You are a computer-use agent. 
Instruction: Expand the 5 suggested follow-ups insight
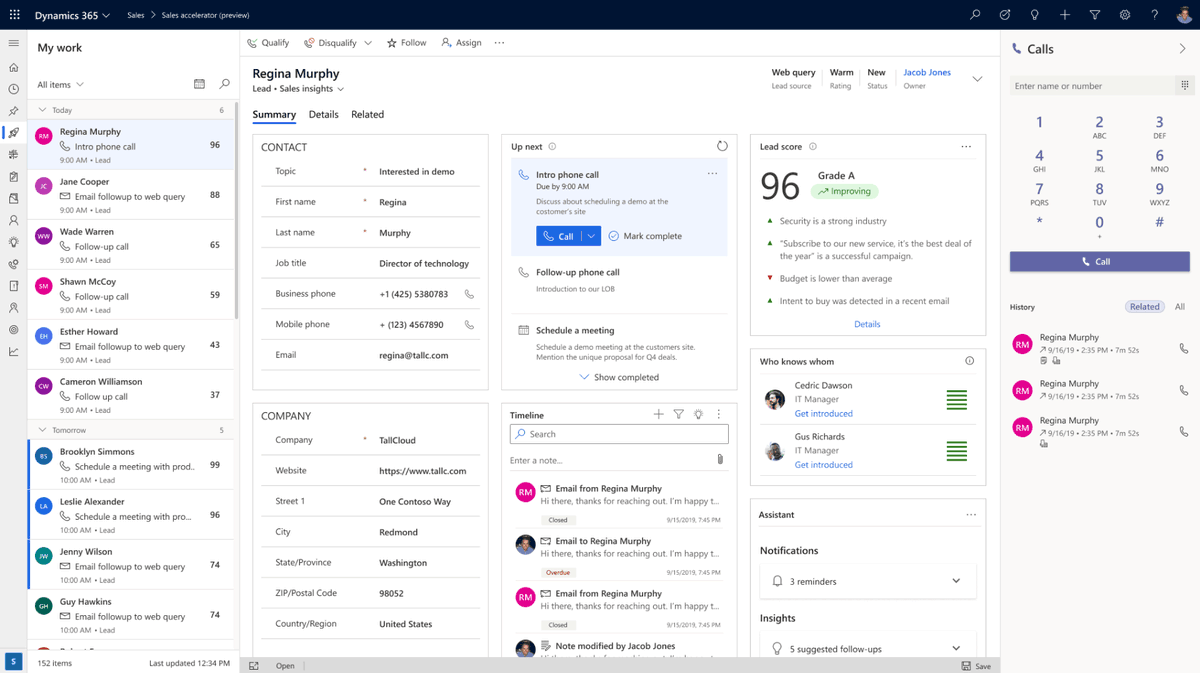pyautogui.click(x=956, y=648)
